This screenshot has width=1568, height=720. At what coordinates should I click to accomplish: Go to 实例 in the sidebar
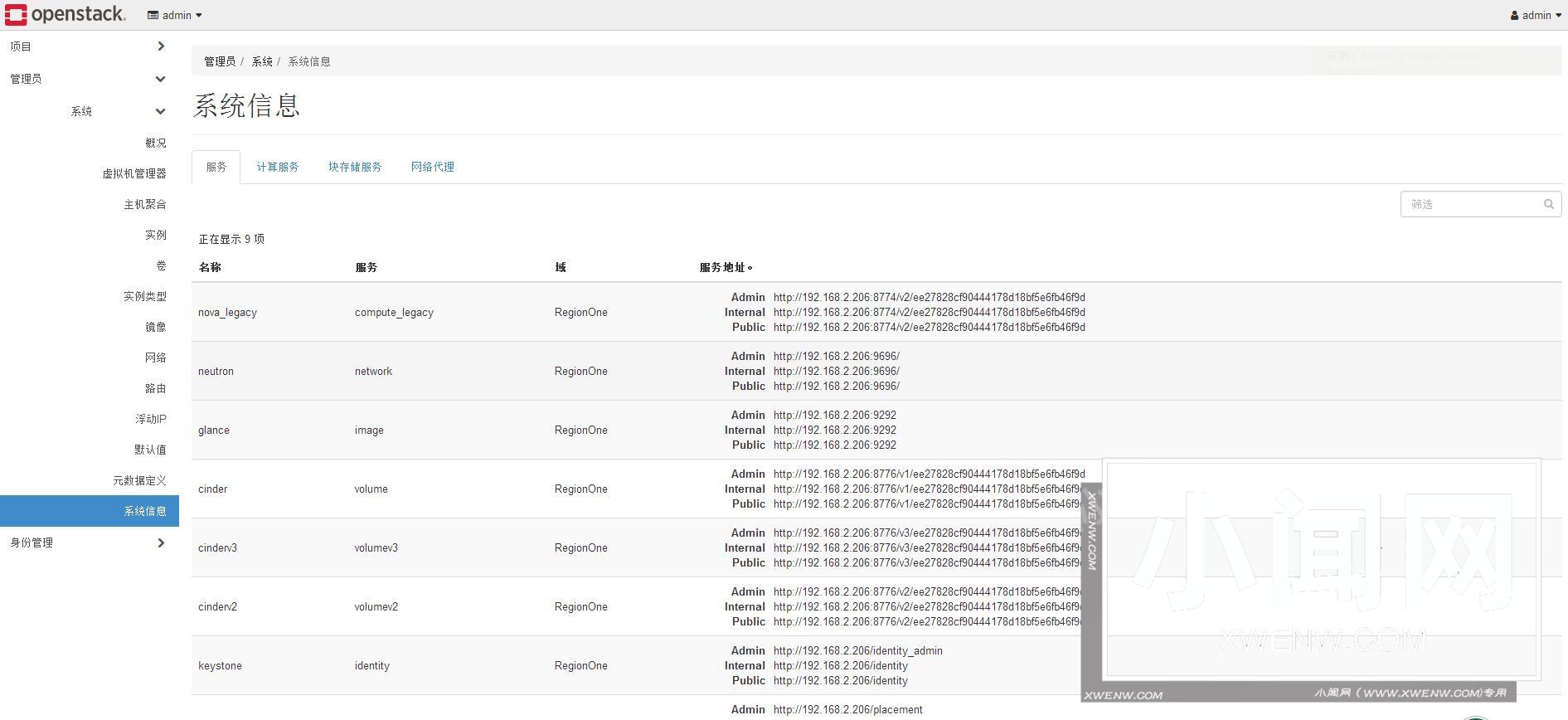click(156, 235)
